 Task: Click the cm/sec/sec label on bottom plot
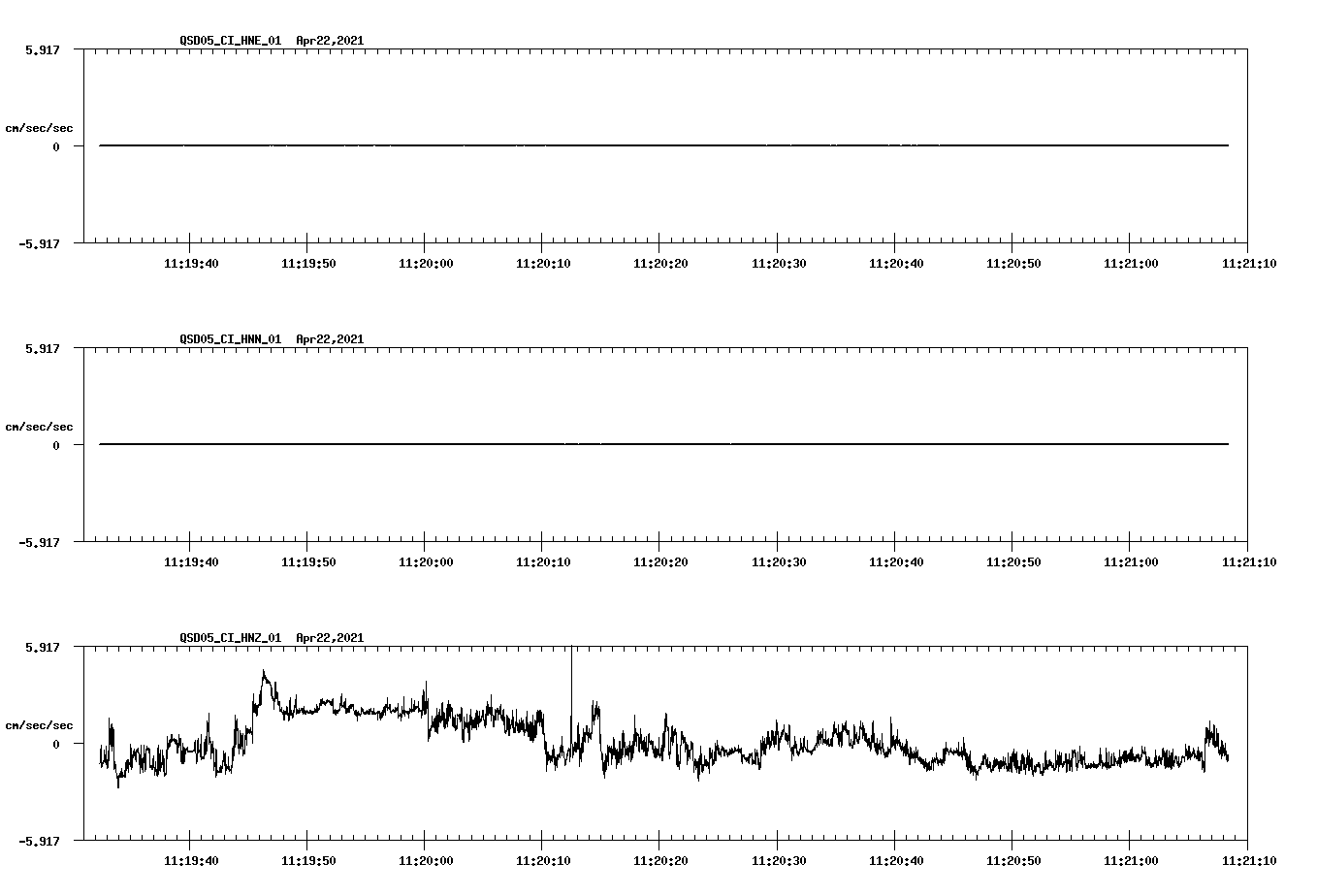tap(41, 723)
